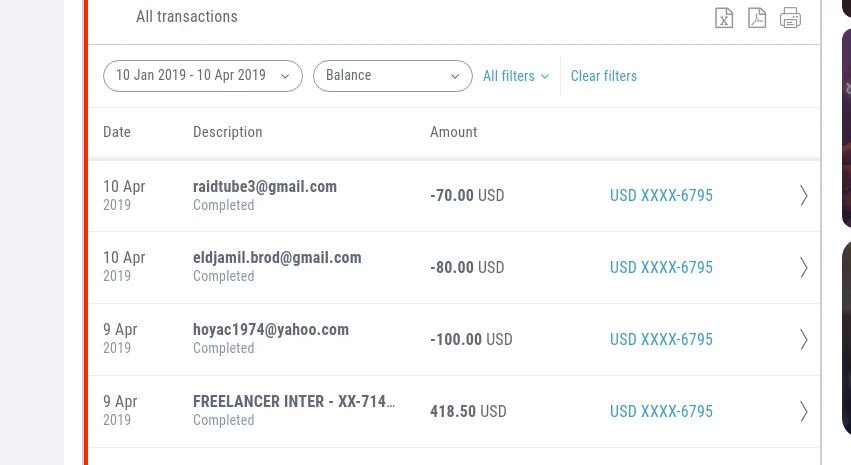
Task: Open USD XXXX-6795 link for -70.00 payment
Action: click(661, 196)
